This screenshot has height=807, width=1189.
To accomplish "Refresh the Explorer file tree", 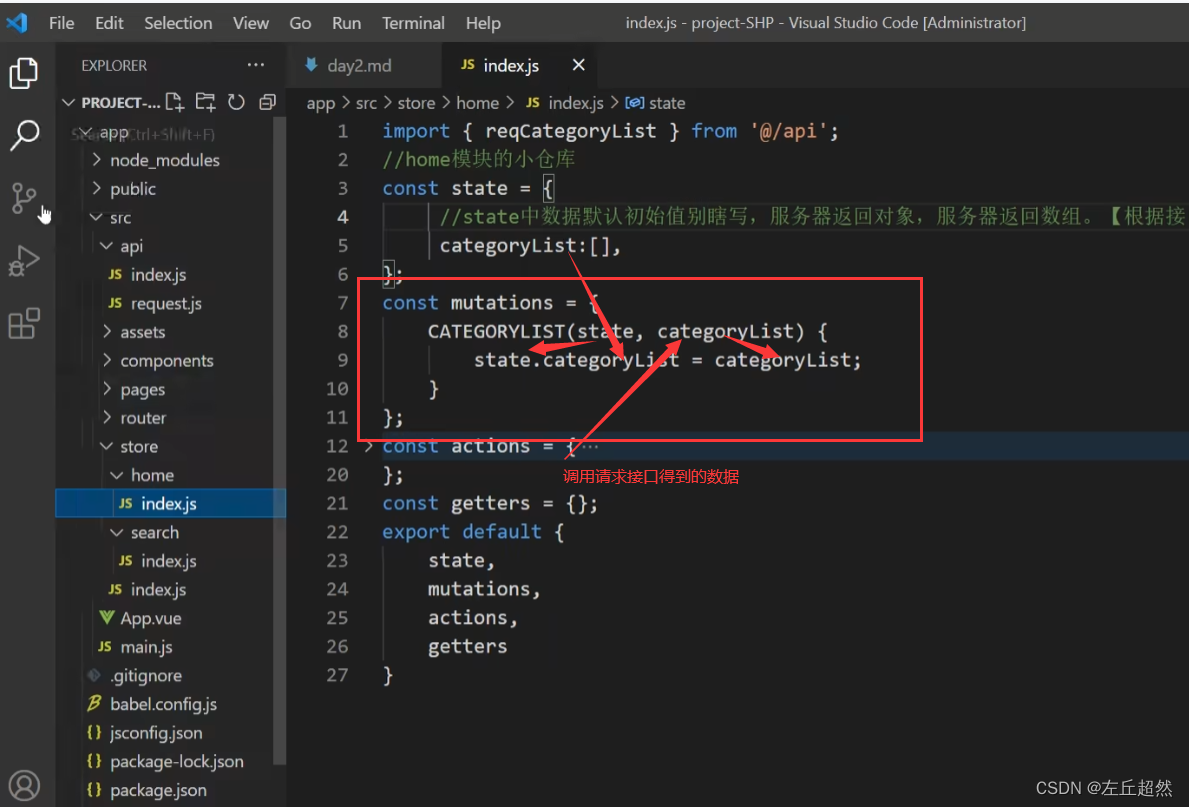I will [x=237, y=102].
